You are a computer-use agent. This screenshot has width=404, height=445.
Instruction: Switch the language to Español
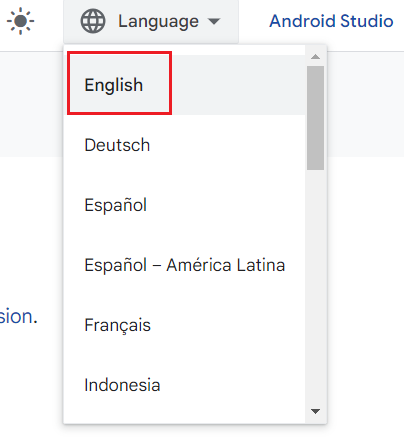[116, 205]
